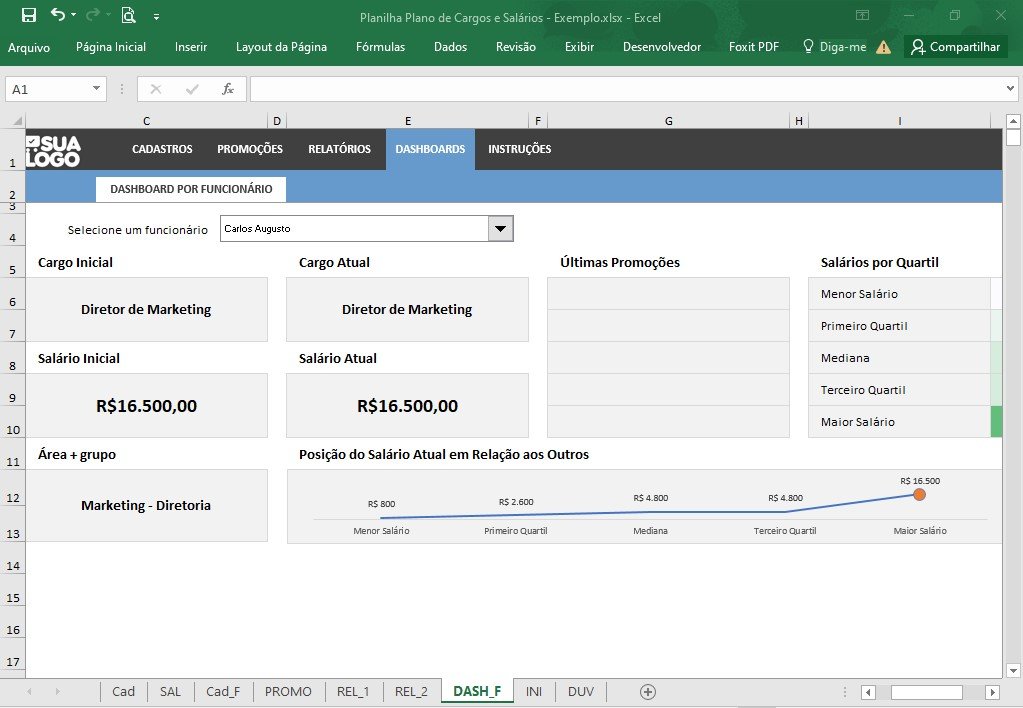Switch to the PROMO sheet tab
Image resolution: width=1023 pixels, height=708 pixels.
click(x=288, y=692)
